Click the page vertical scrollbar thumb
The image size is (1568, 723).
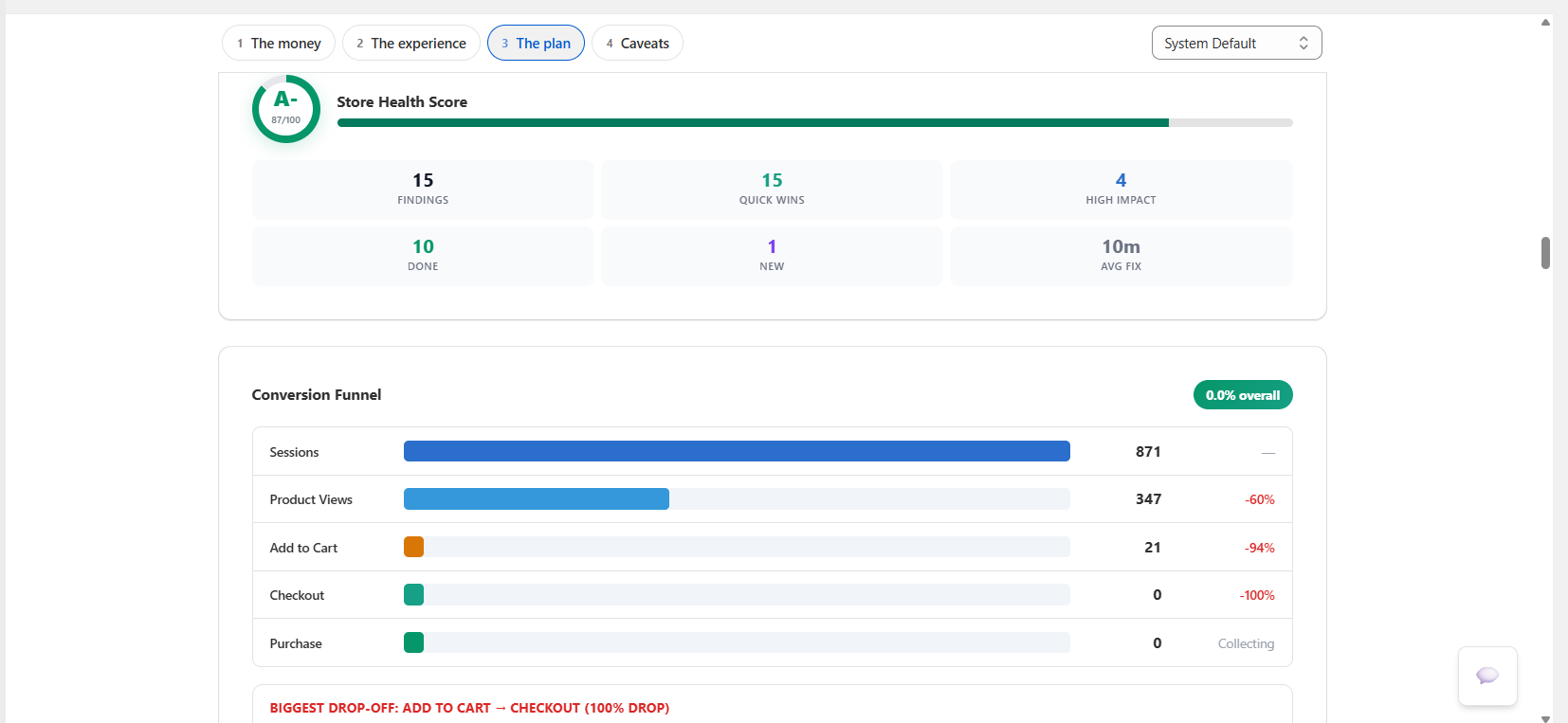pos(1545,253)
